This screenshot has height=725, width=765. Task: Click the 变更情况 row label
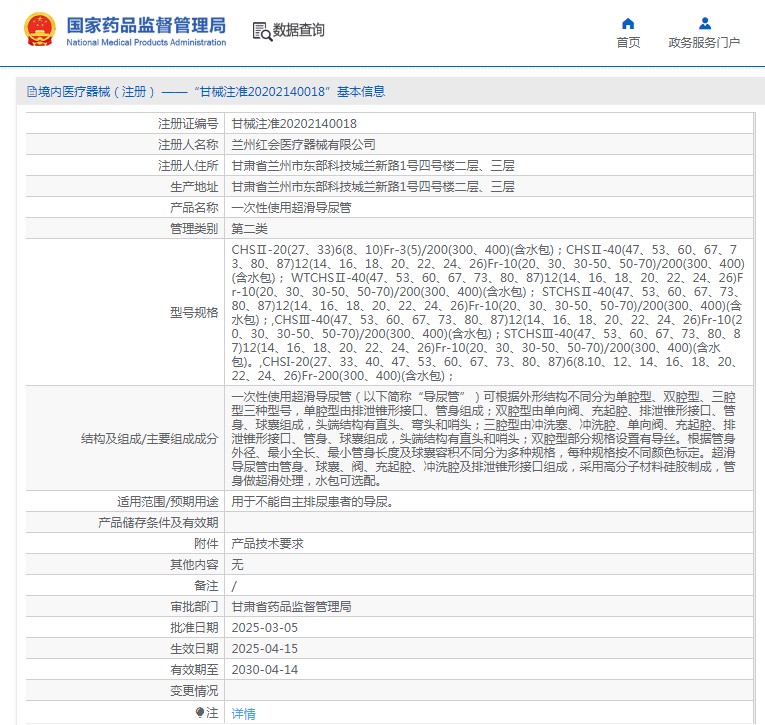coord(194,691)
